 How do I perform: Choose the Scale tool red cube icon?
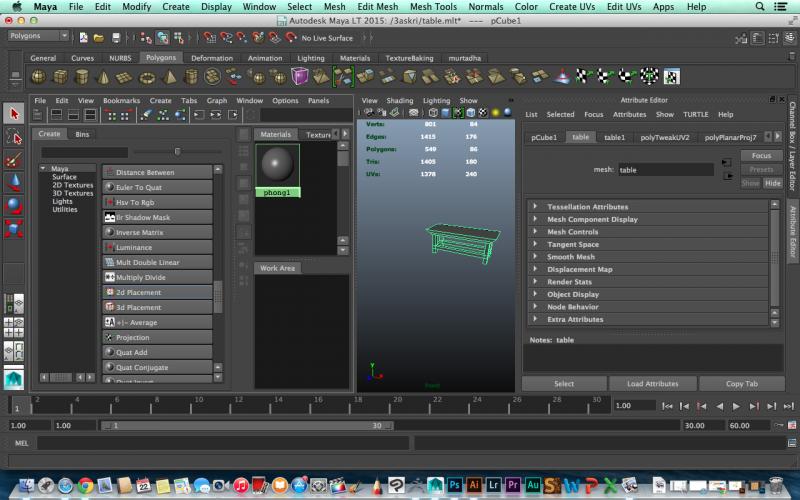(14, 229)
